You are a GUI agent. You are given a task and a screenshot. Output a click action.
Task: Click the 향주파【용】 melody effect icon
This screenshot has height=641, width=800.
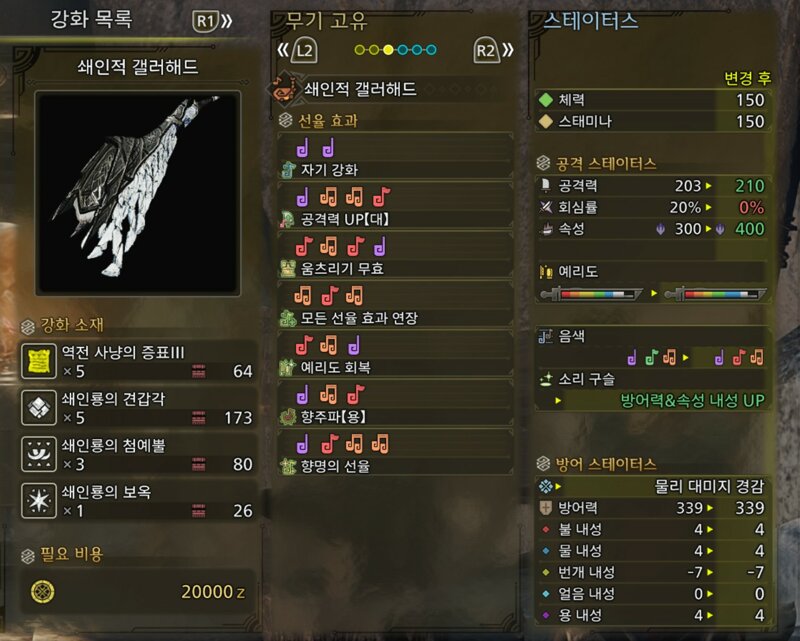tap(288, 416)
